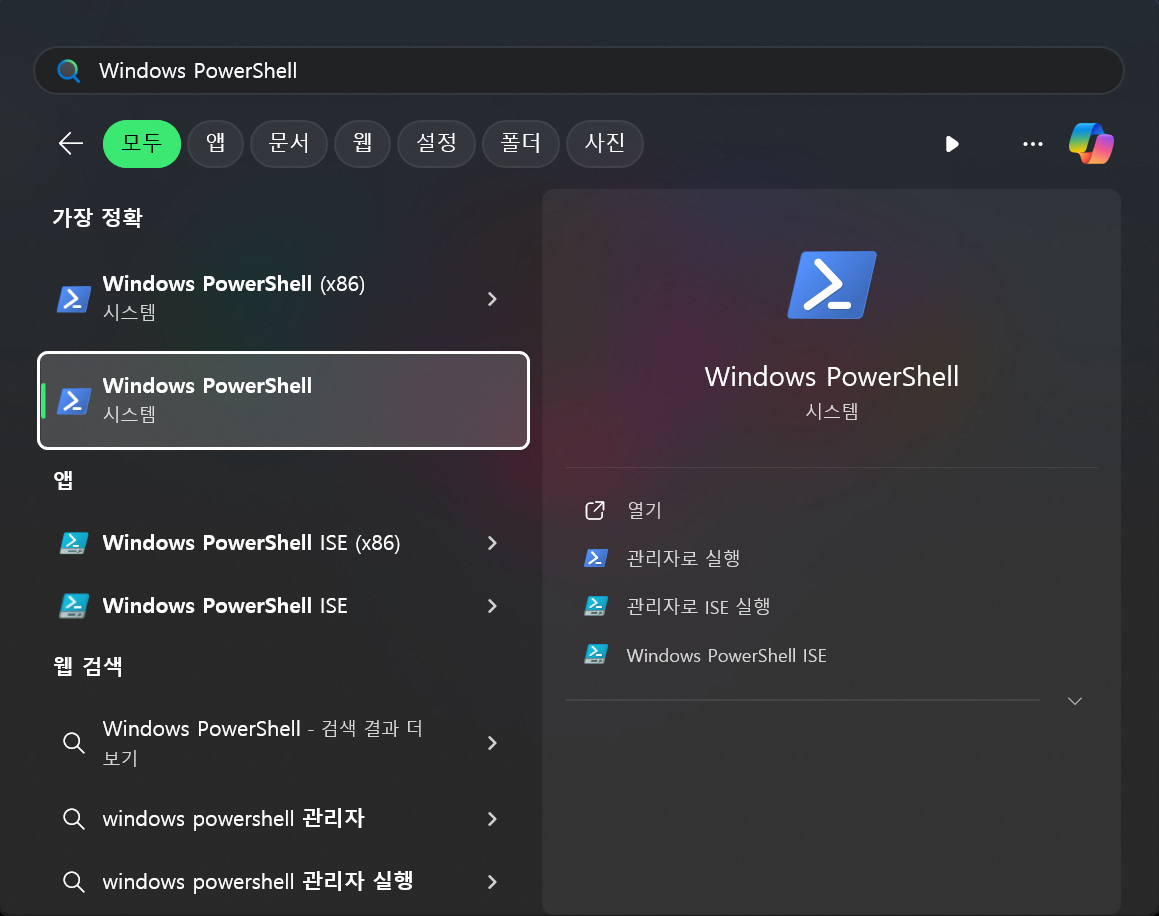Switch to the 사진 filter tab

(x=605, y=143)
